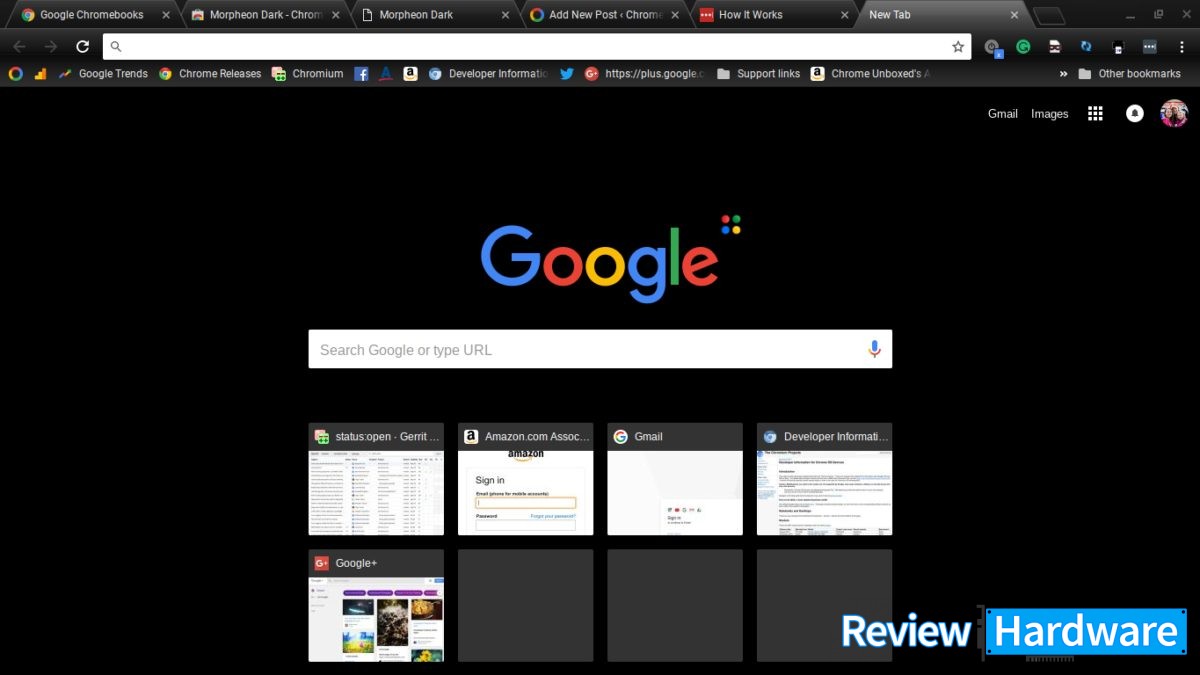Viewport: 1200px width, 675px height.
Task: Click the new tab button
Action: point(1049,15)
